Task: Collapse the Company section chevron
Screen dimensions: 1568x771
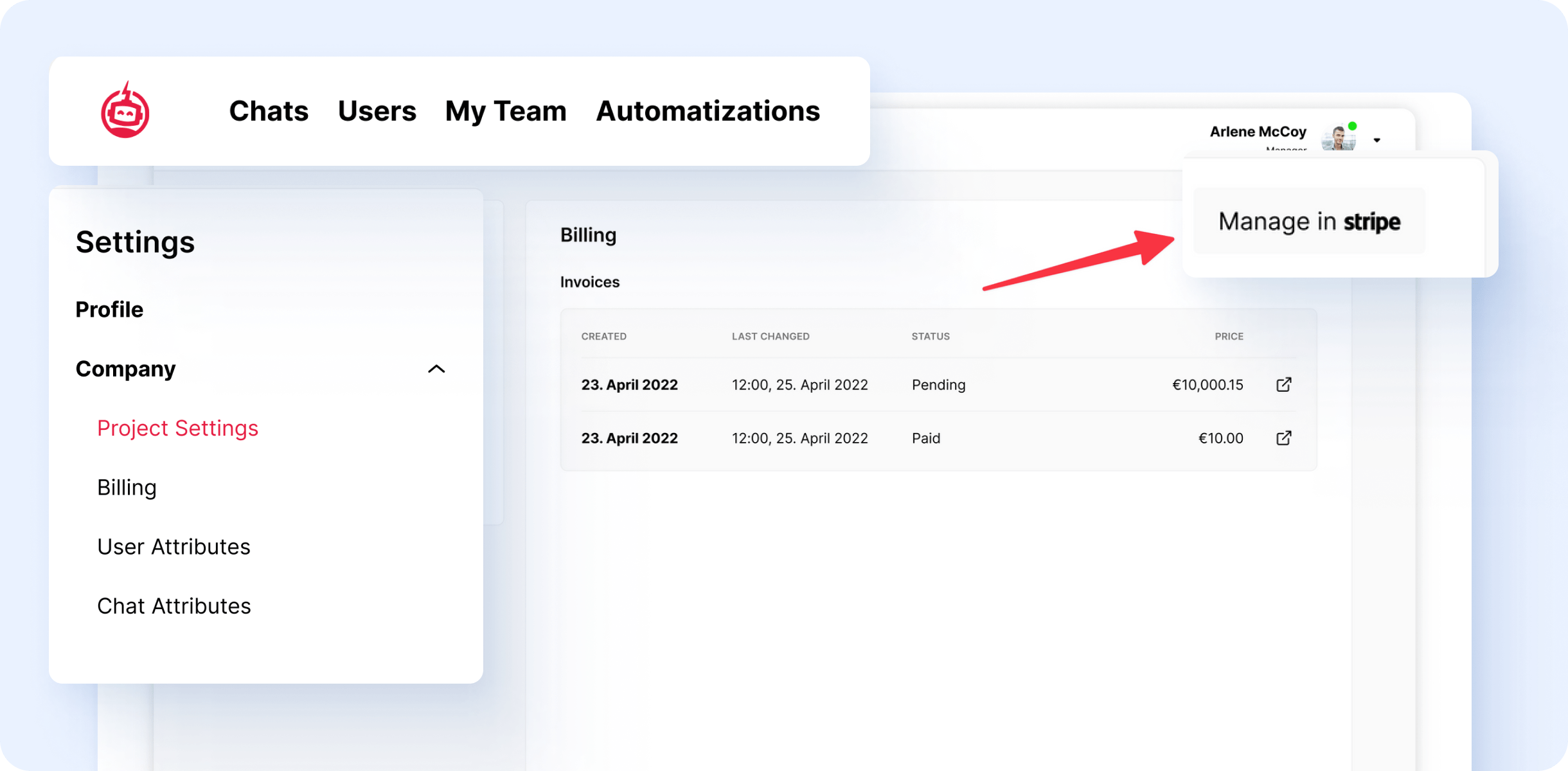Action: pyautogui.click(x=436, y=369)
